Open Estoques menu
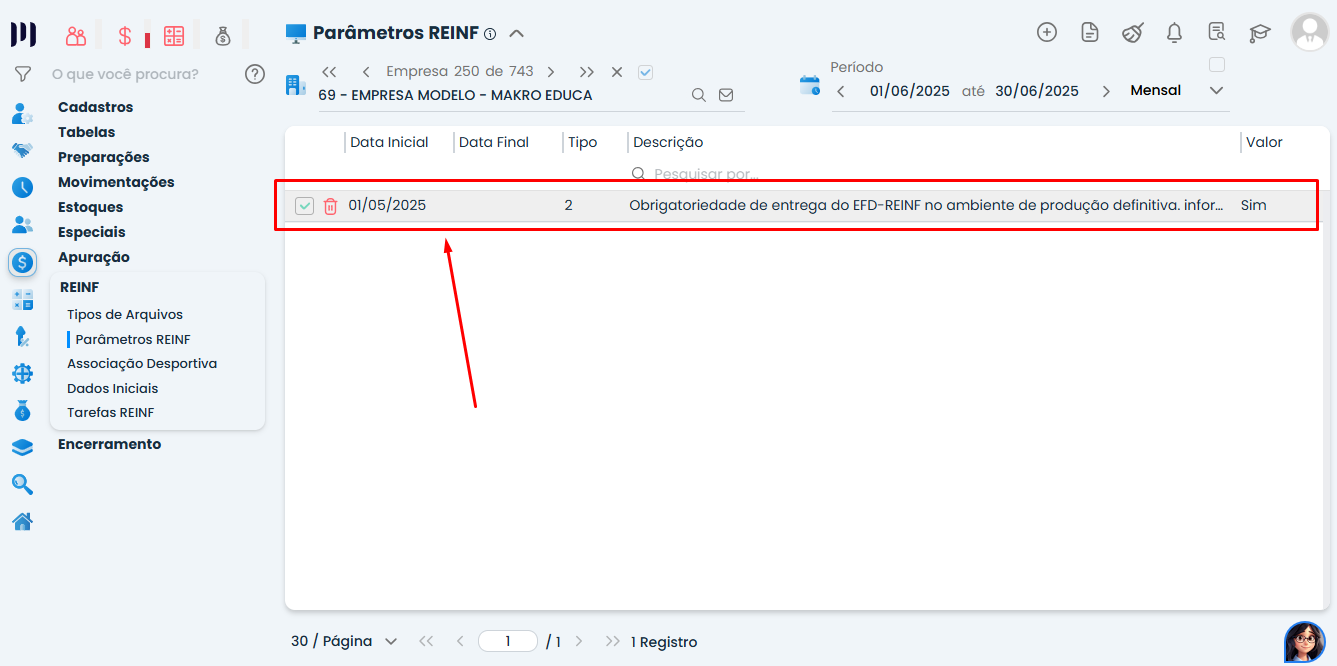The image size is (1337, 666). (91, 207)
